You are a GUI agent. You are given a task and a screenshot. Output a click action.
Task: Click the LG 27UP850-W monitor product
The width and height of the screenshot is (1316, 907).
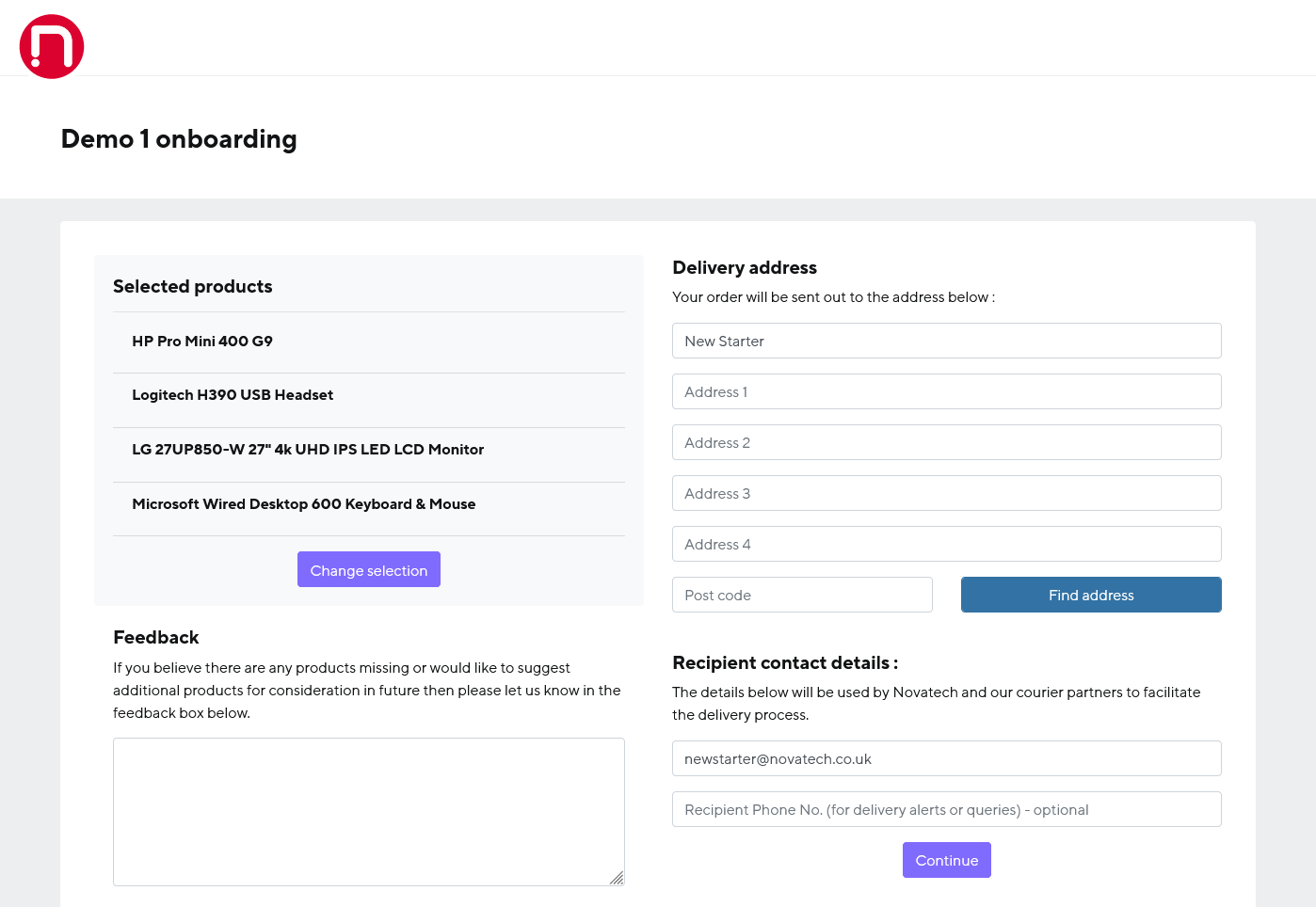coord(308,450)
